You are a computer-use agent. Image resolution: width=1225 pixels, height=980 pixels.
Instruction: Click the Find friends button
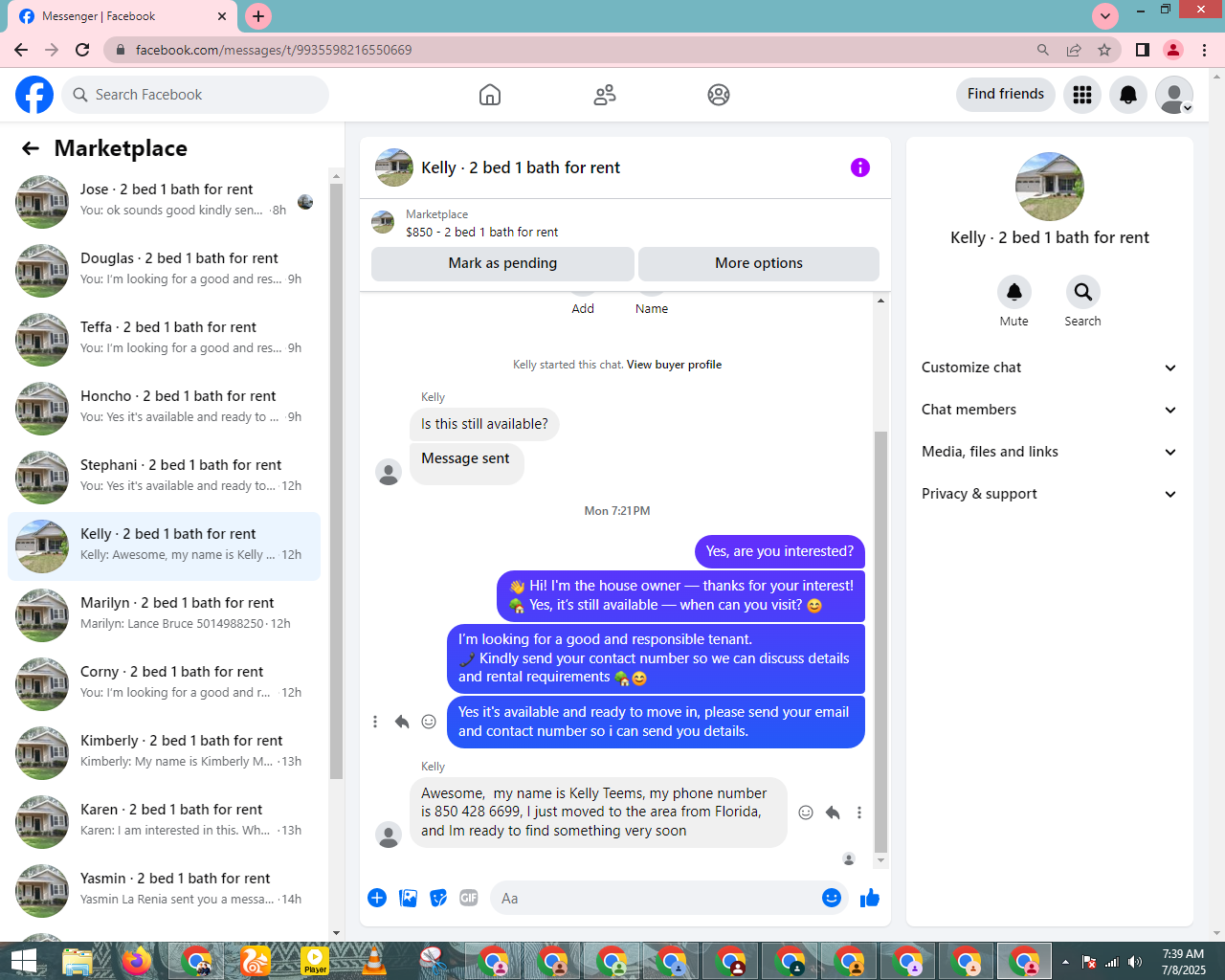[x=1006, y=94]
